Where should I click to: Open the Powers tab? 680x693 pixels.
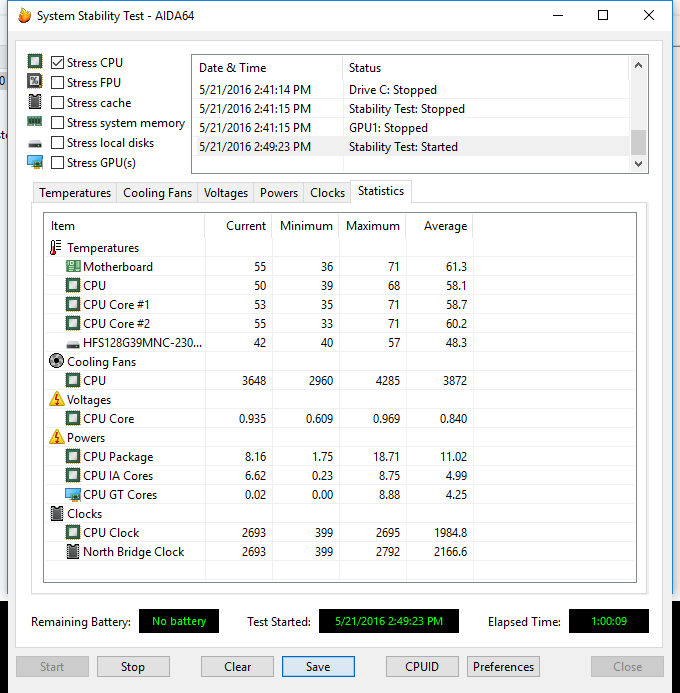279,193
